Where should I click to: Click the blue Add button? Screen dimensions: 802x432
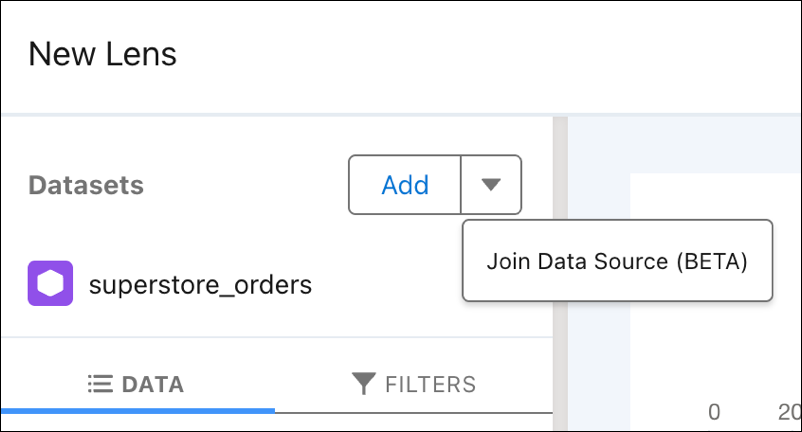tap(405, 185)
